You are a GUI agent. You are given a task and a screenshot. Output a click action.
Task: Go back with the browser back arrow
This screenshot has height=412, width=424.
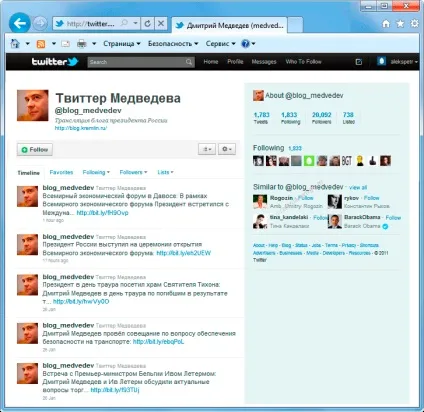click(x=19, y=23)
